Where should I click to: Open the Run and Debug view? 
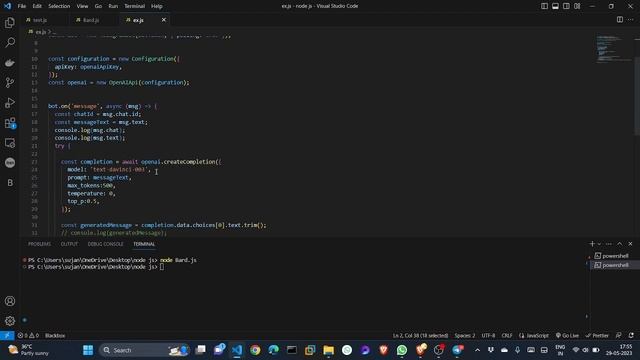coord(10,102)
